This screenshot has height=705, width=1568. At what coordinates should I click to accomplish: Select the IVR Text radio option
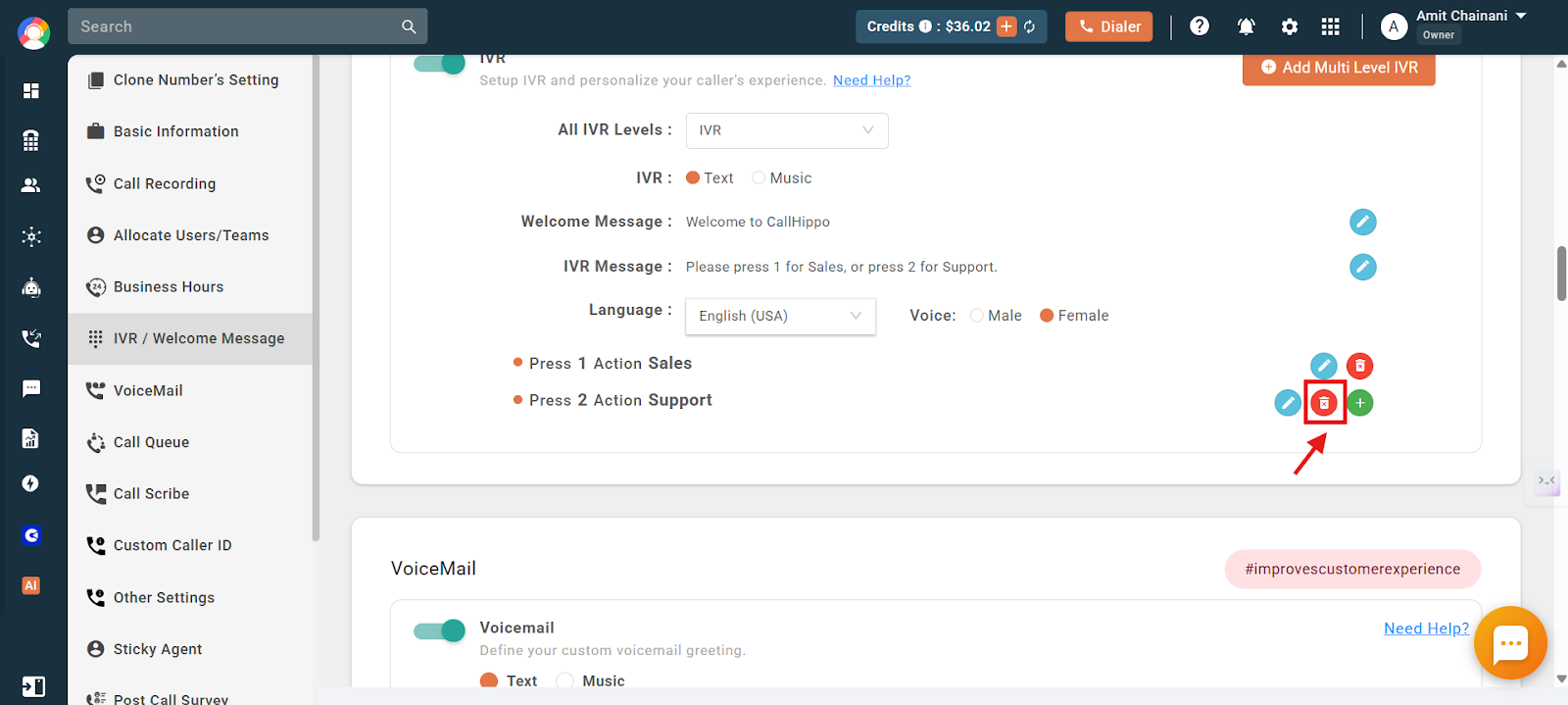click(693, 177)
